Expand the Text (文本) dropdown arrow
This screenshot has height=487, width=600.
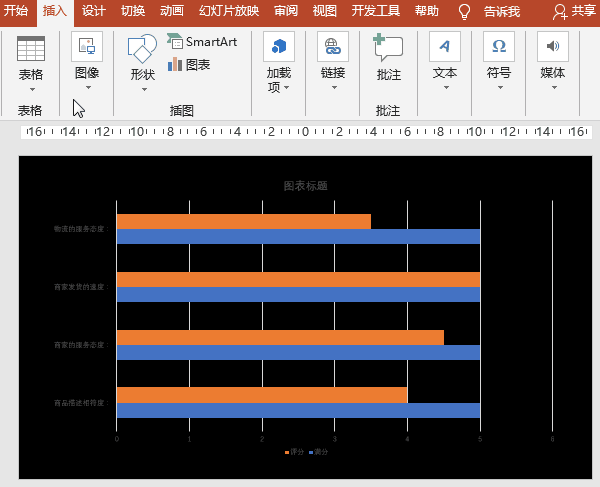446,88
